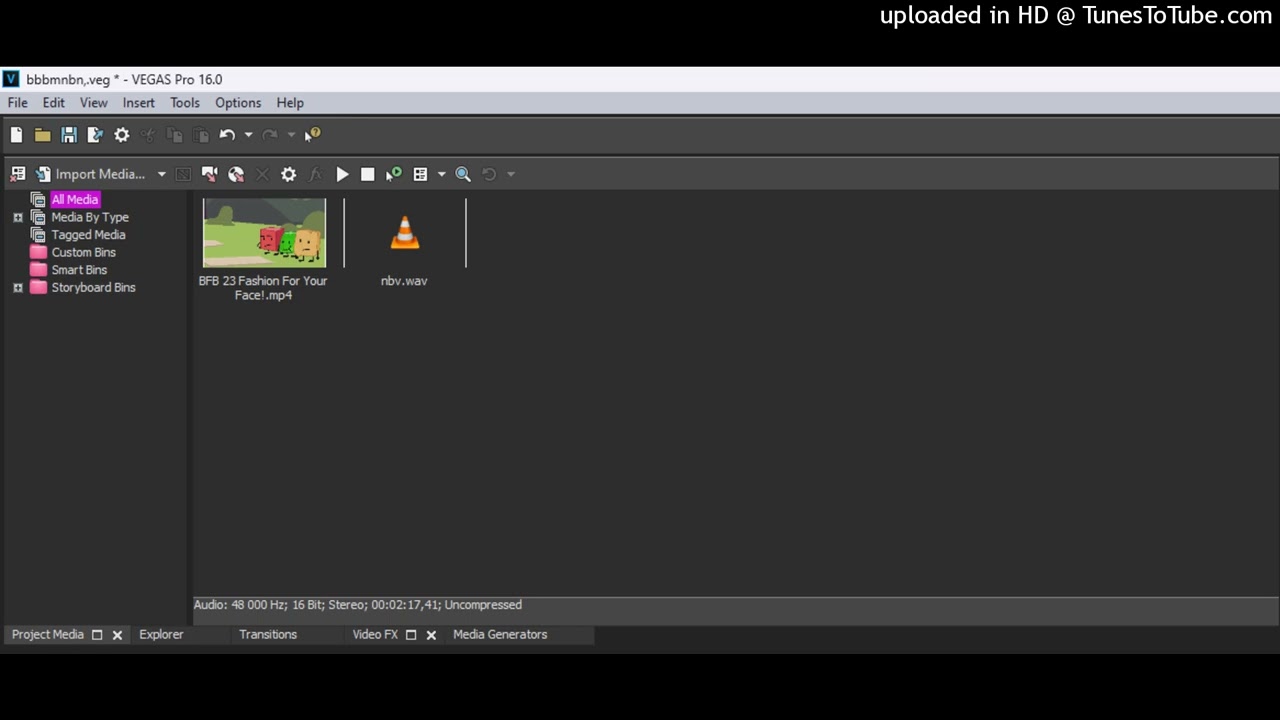Open the Options menu

[x=238, y=103]
